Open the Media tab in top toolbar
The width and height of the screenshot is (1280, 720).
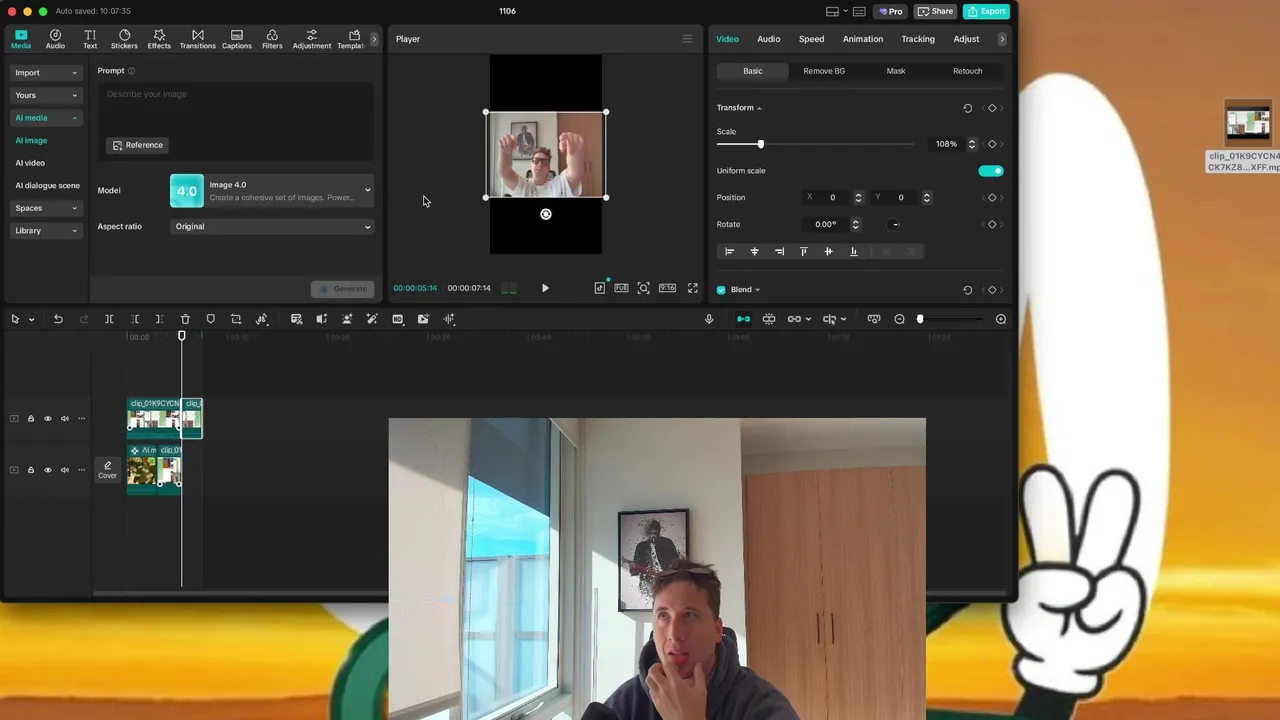[x=21, y=39]
